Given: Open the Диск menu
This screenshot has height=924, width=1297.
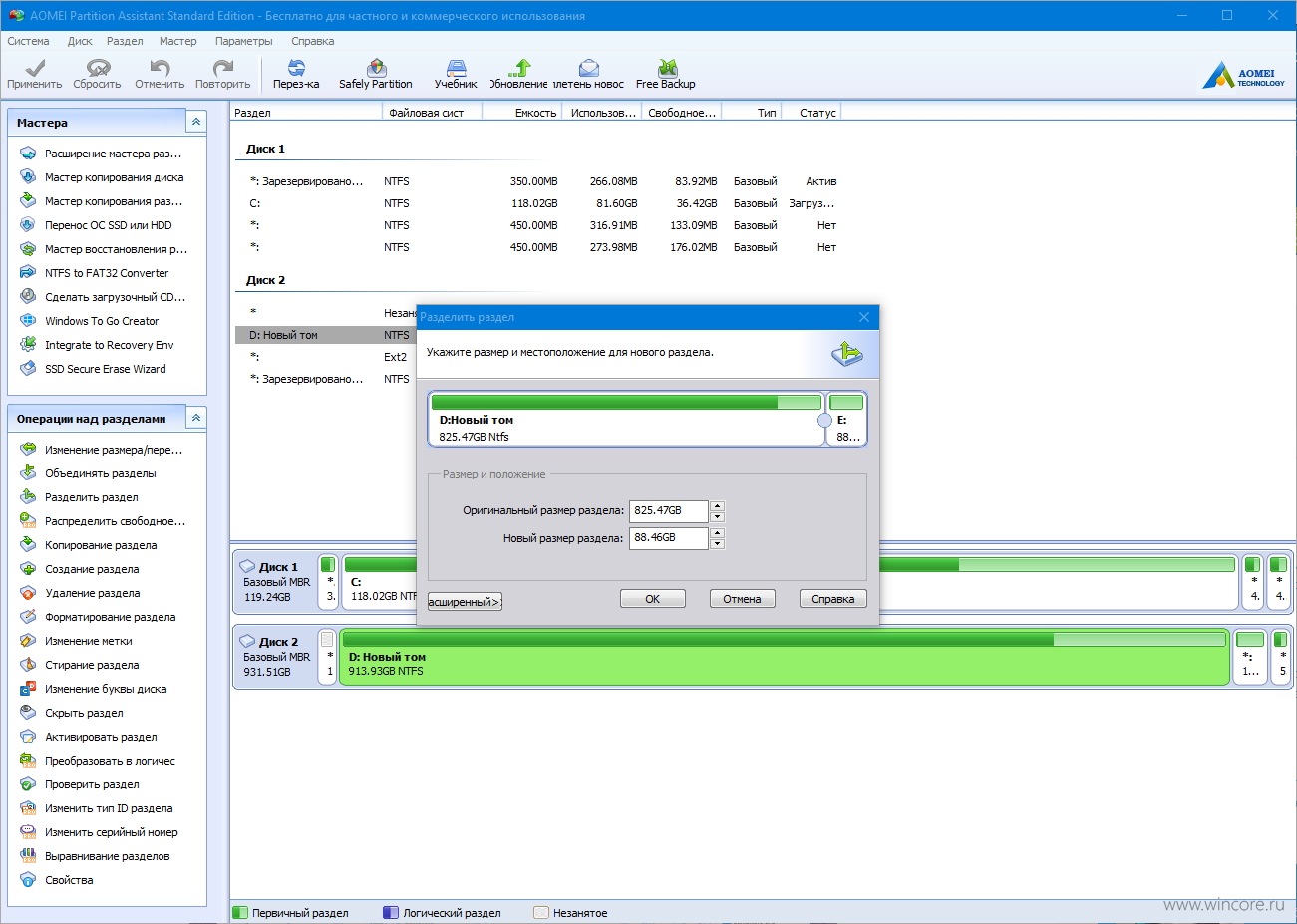Looking at the screenshot, I should (80, 41).
